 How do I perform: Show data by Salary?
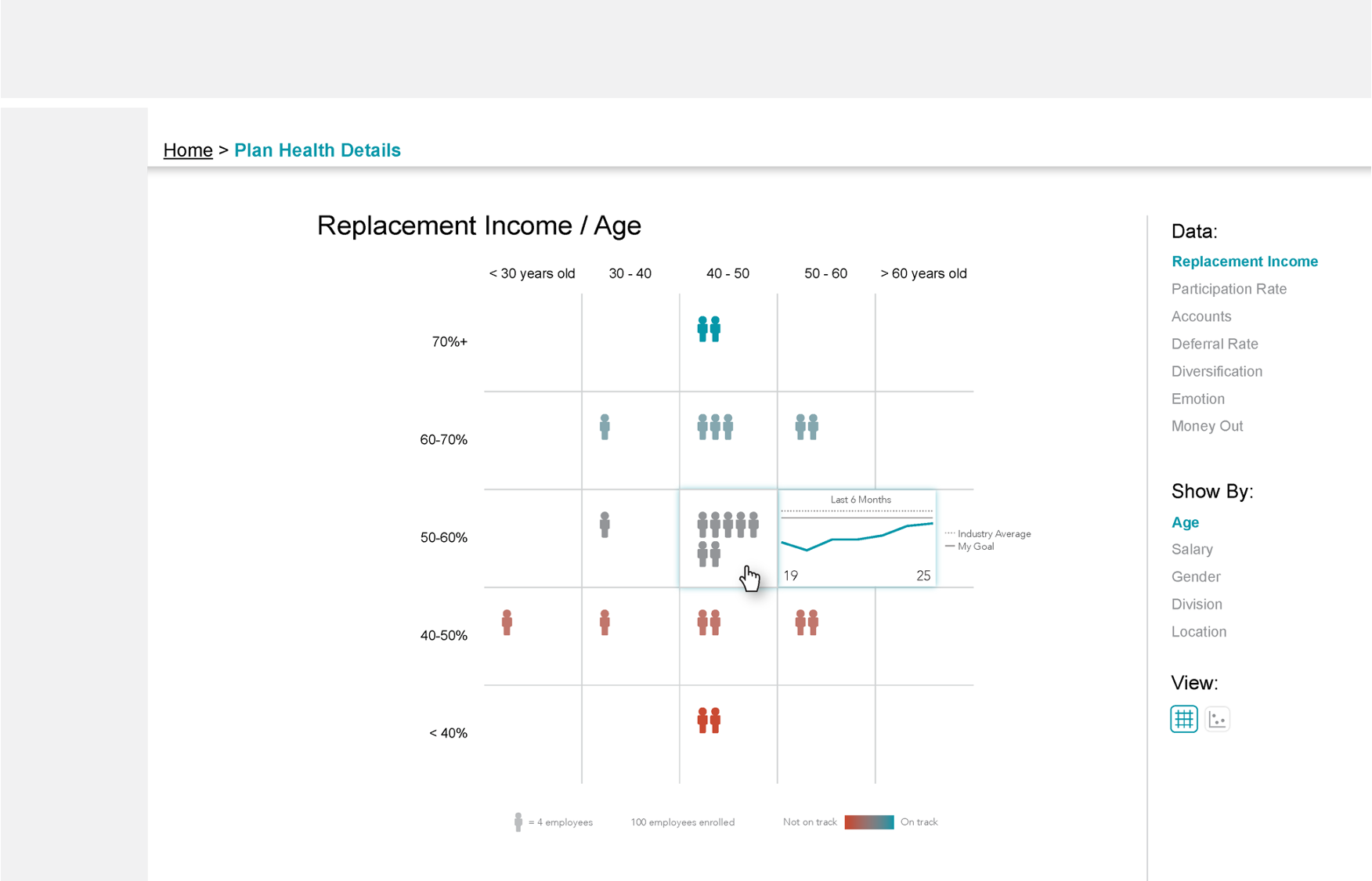tap(1192, 550)
